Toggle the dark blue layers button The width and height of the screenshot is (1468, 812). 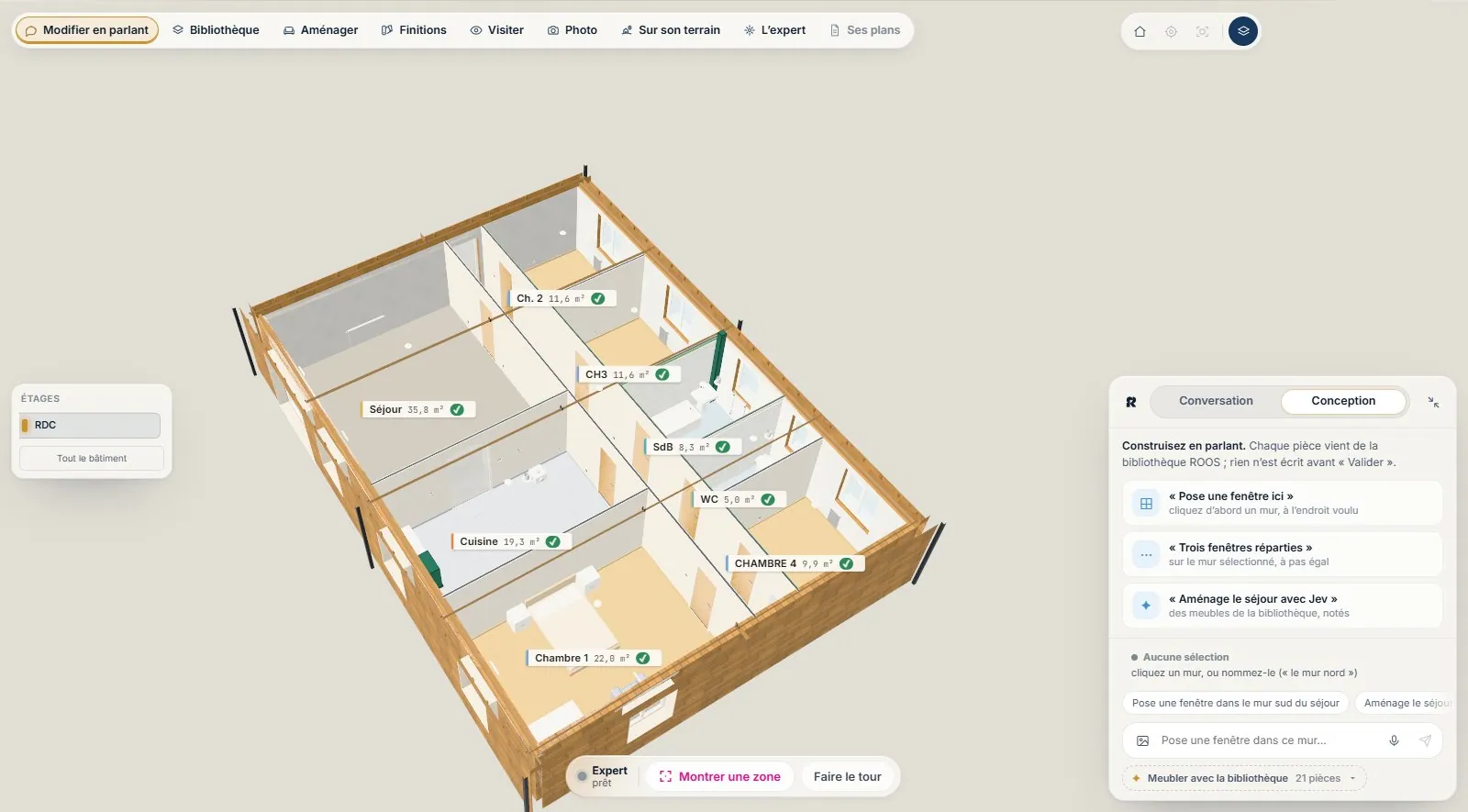tap(1242, 31)
